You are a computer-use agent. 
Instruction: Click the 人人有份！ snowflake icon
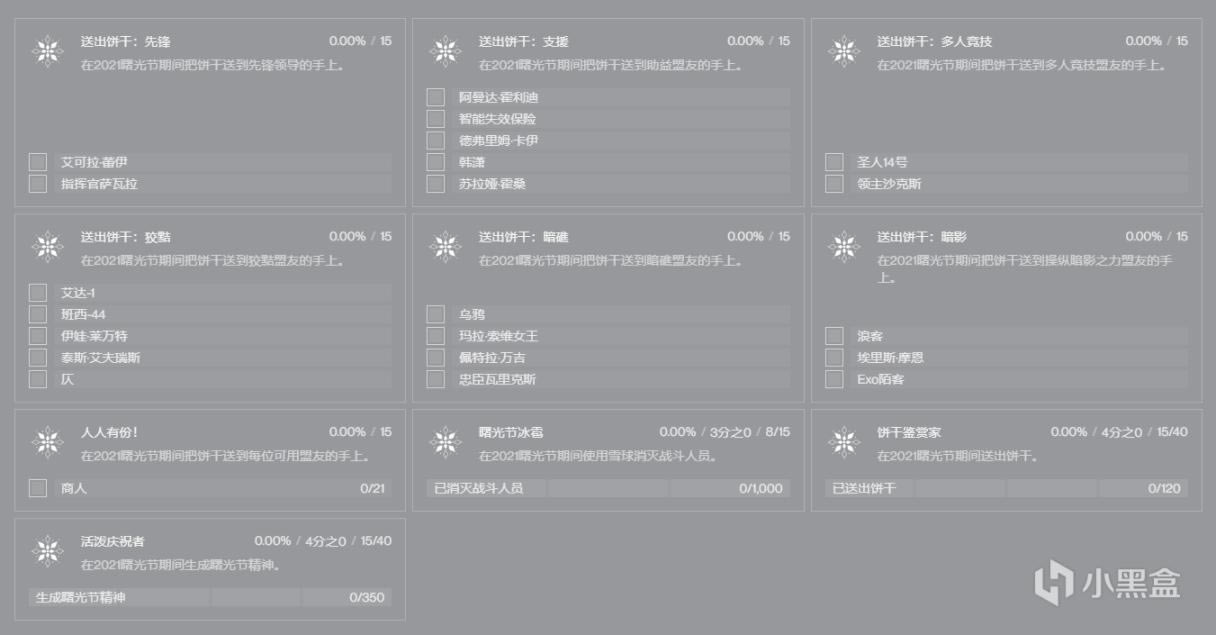point(47,442)
